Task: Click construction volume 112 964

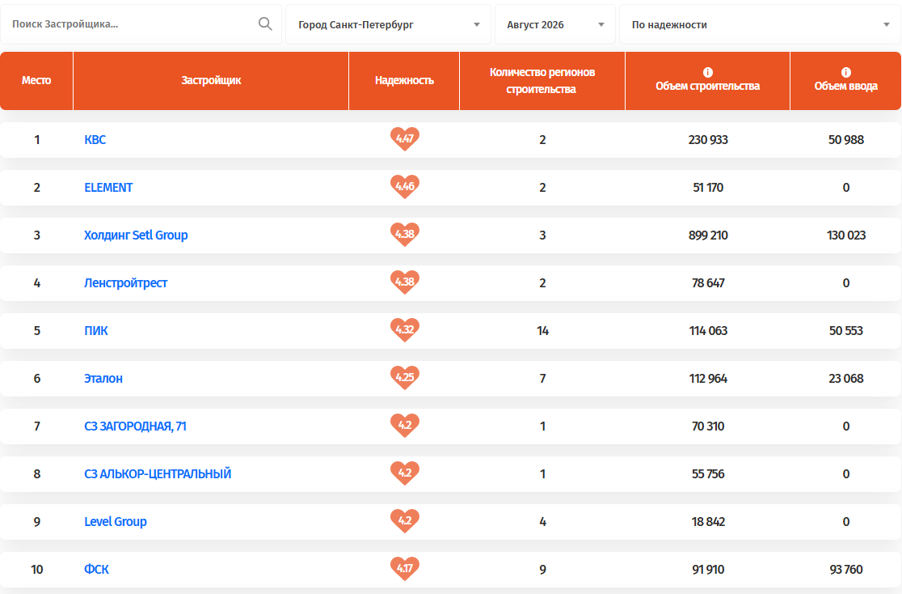Action: 708,378
